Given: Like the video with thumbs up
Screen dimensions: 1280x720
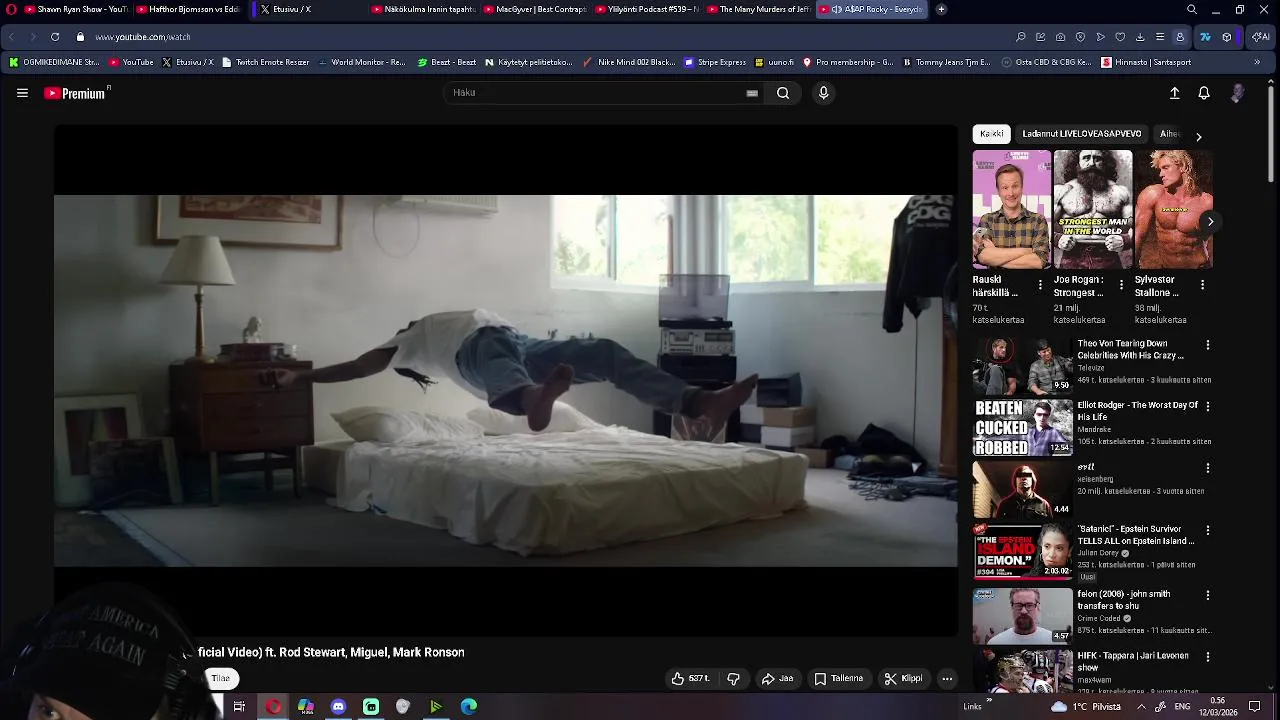Looking at the screenshot, I should click(x=690, y=679).
